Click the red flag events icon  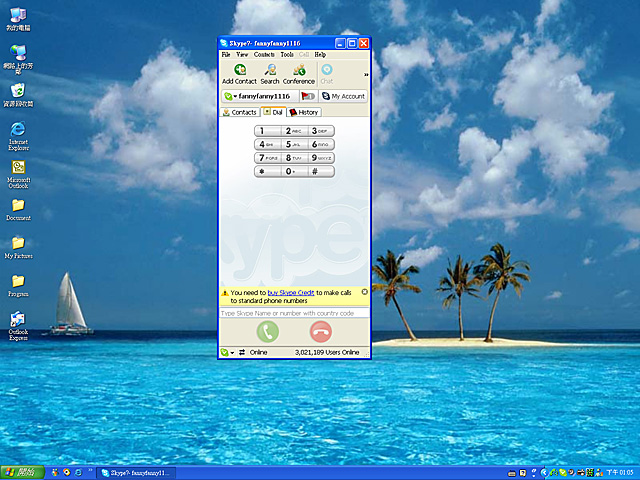308,96
